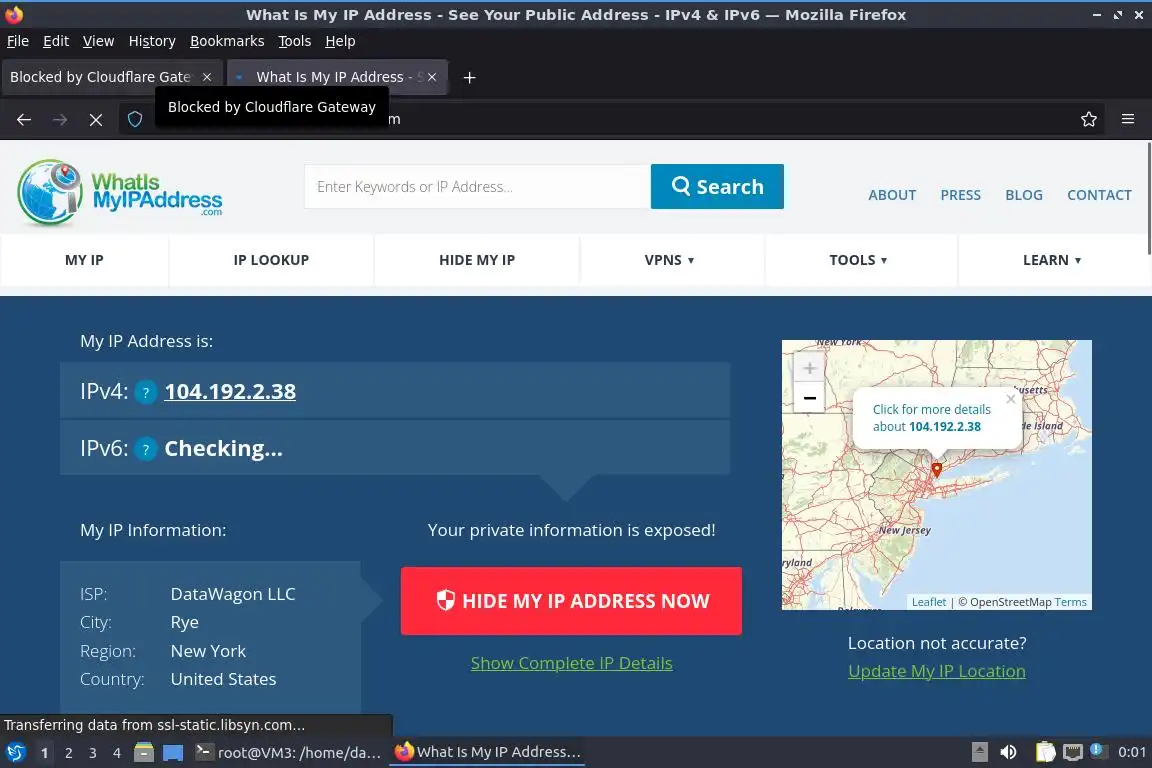
Task: Open Update My IP Location link
Action: coord(937,671)
